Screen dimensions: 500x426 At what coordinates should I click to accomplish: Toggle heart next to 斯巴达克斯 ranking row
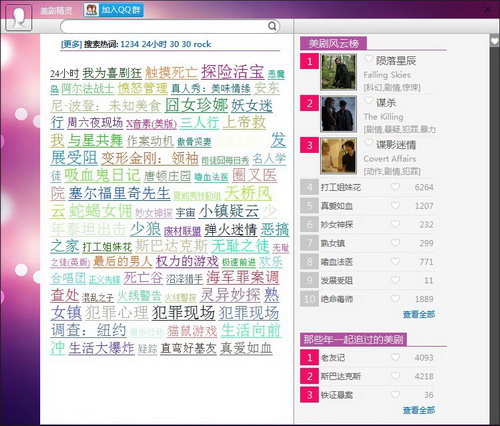click(x=395, y=376)
